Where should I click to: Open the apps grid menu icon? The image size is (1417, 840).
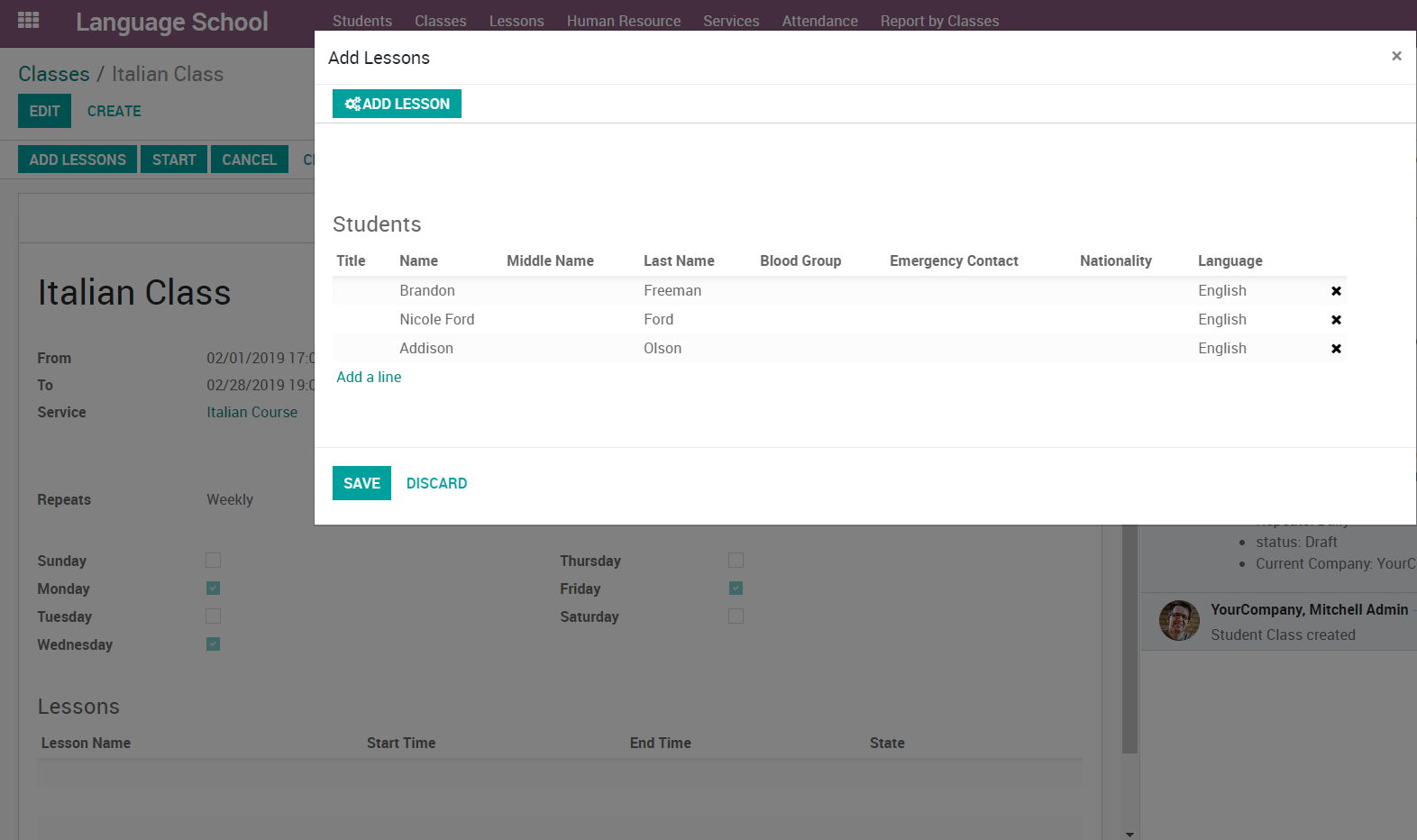[28, 20]
